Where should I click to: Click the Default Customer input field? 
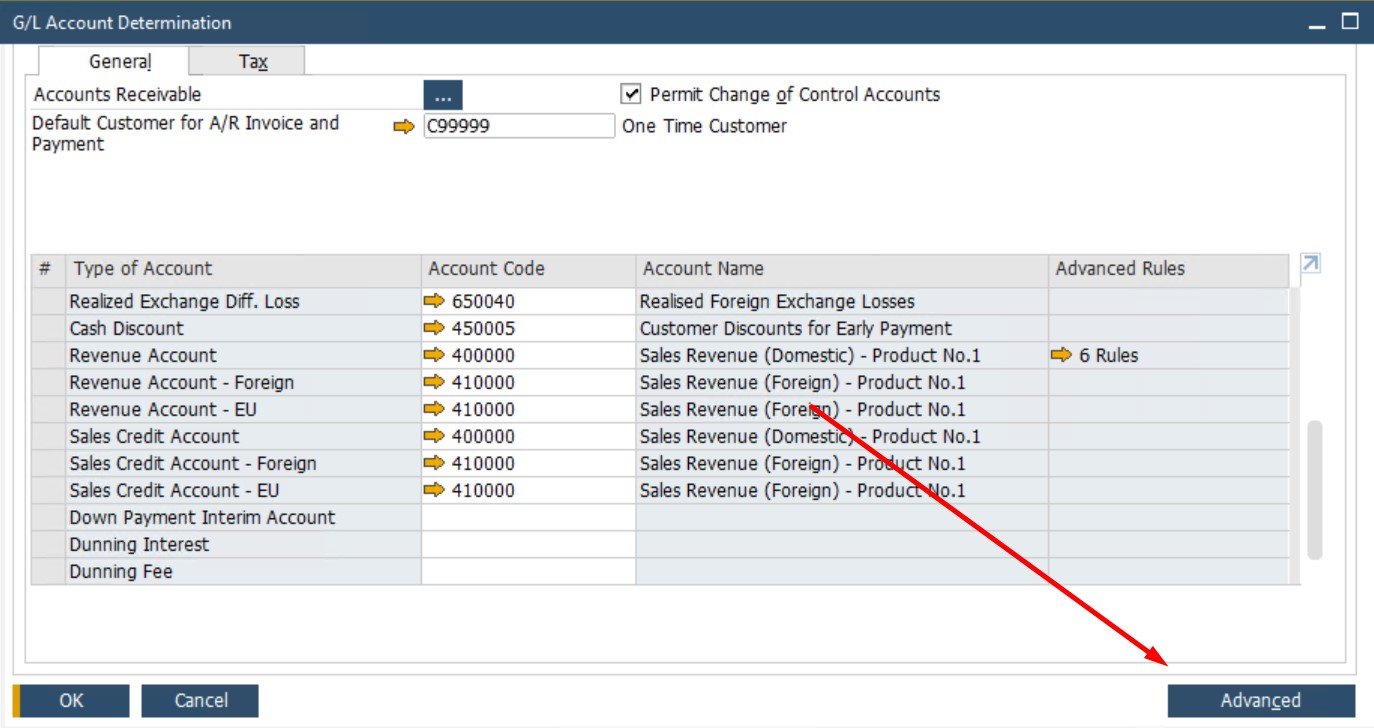point(520,125)
